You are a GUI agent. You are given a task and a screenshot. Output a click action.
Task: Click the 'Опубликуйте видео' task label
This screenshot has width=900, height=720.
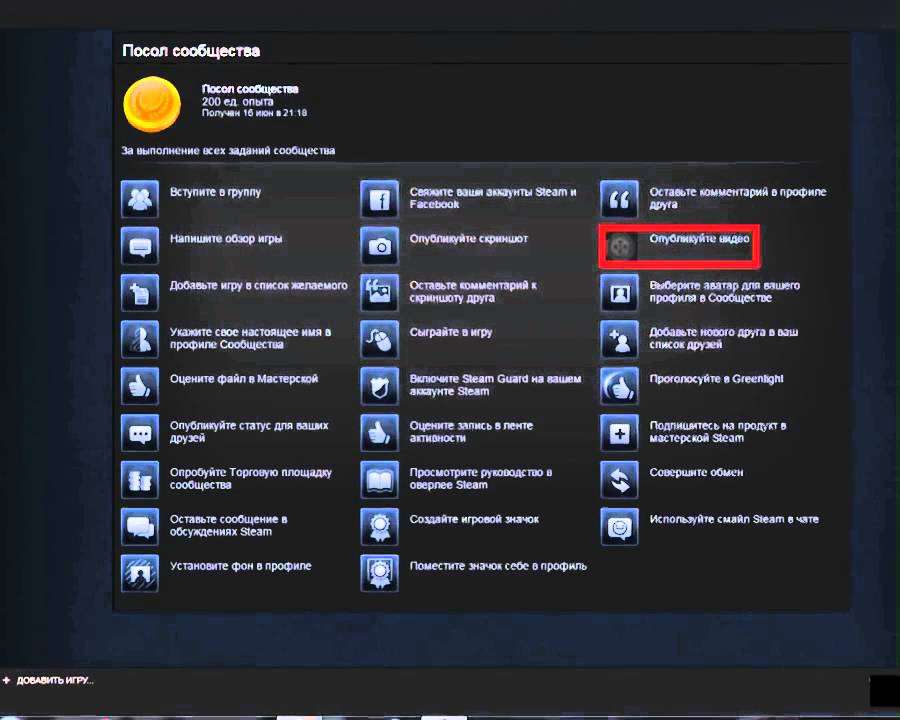pyautogui.click(x=699, y=239)
